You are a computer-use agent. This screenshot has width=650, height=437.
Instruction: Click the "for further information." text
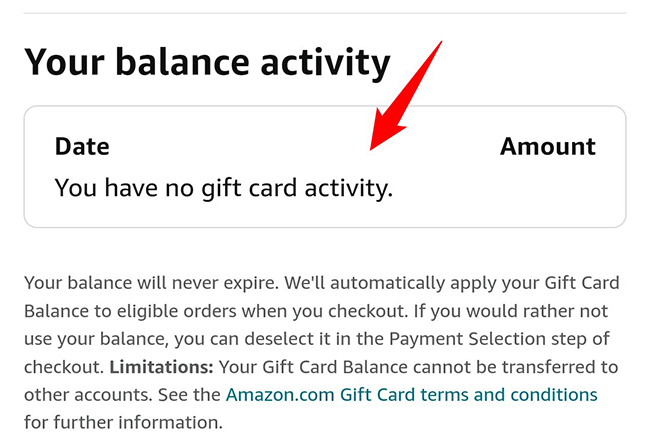[x=123, y=422]
